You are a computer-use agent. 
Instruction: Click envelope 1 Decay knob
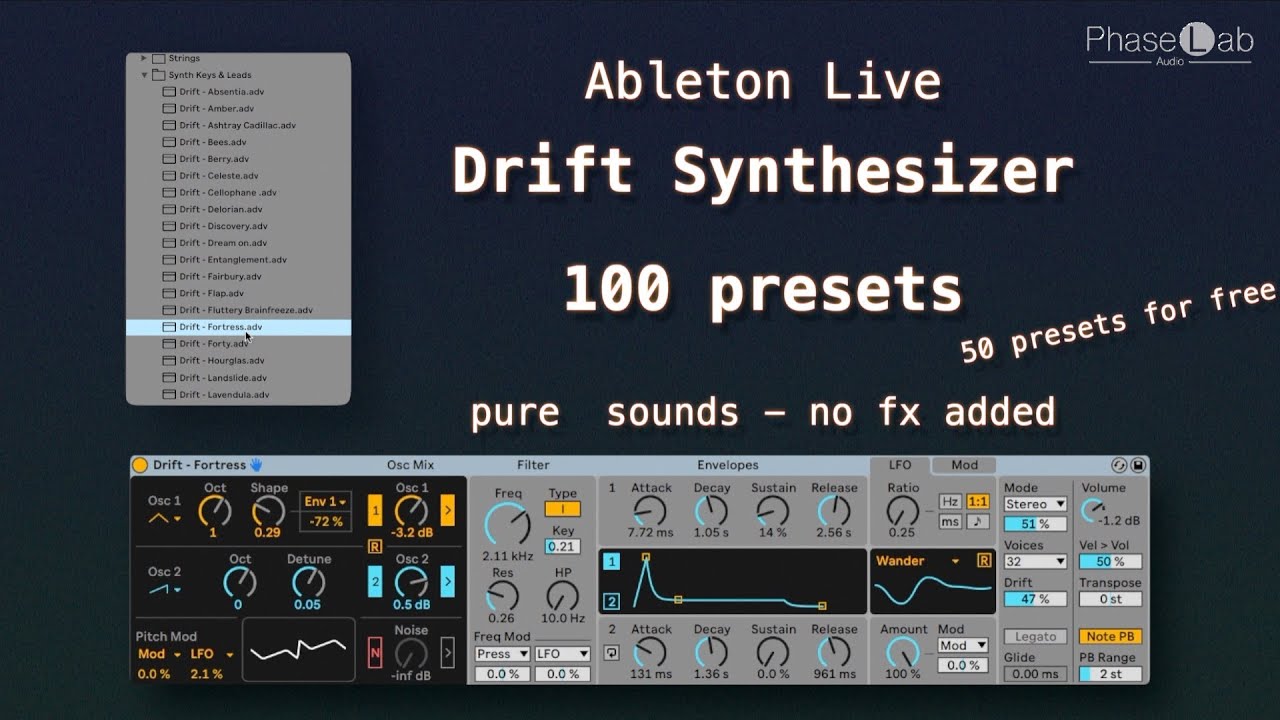tap(711, 511)
